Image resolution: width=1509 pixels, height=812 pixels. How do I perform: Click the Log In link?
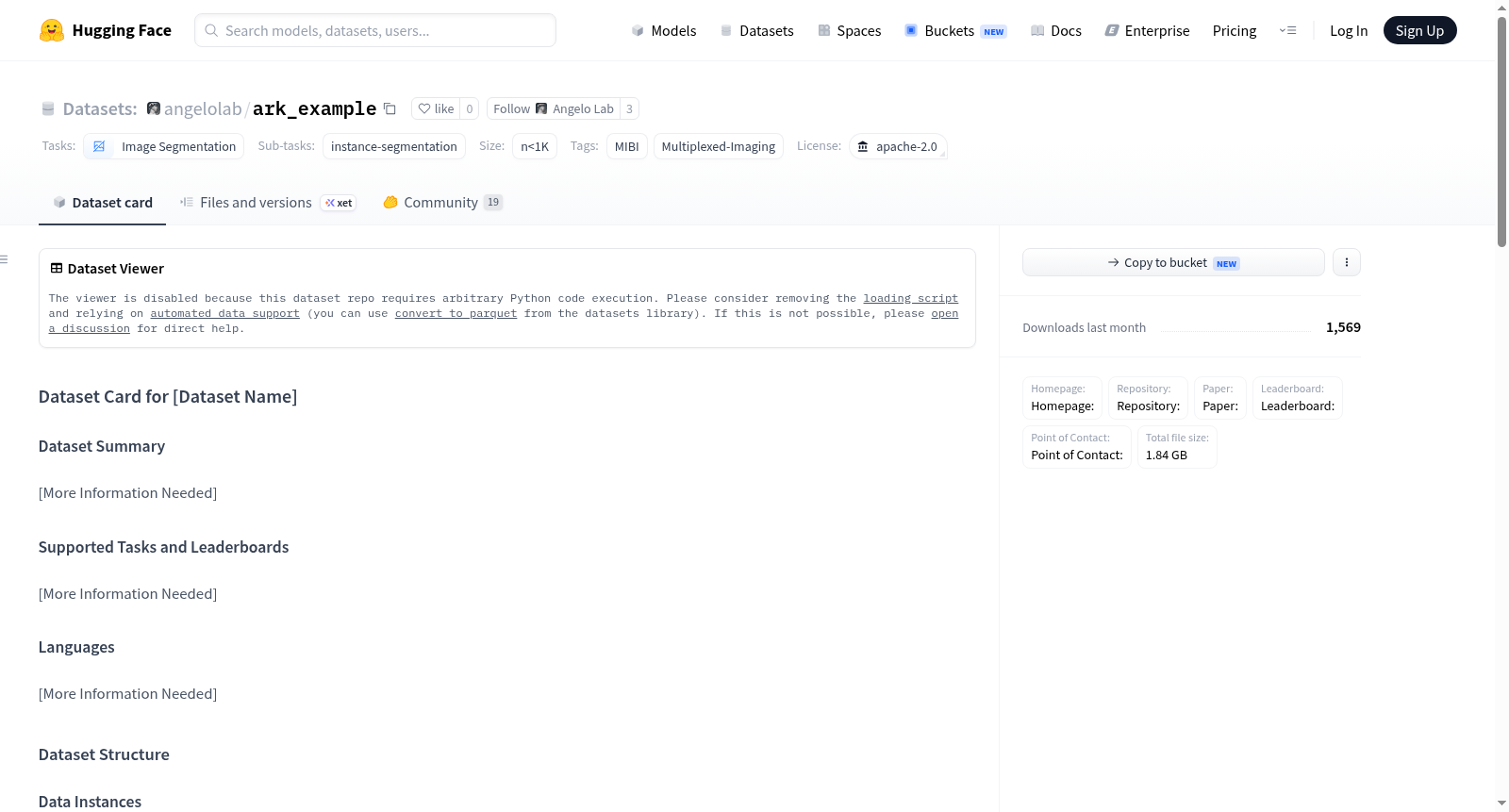(1349, 30)
